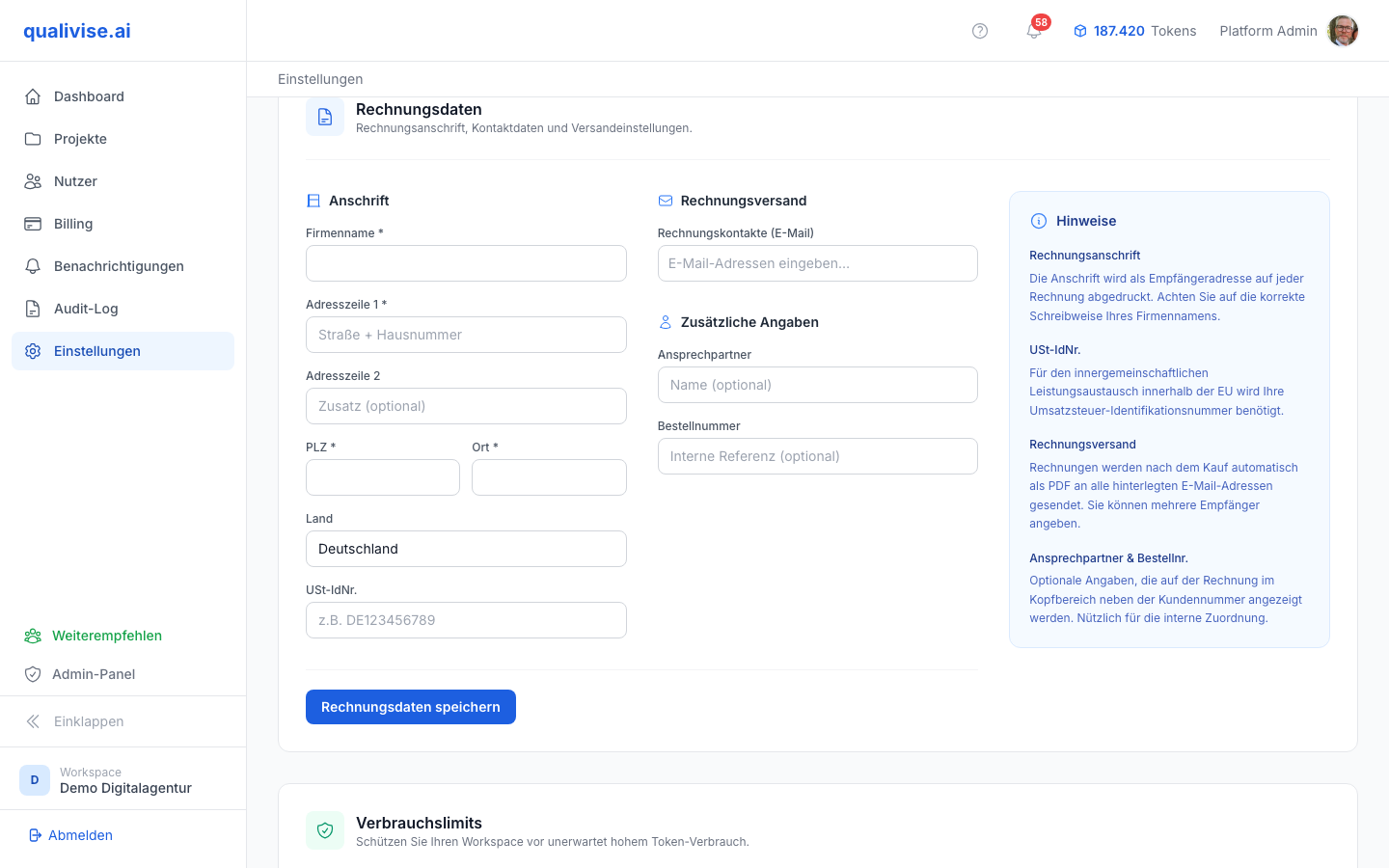The width and height of the screenshot is (1389, 868).
Task: Click the Platform Admin avatar photo
Action: 1343,31
